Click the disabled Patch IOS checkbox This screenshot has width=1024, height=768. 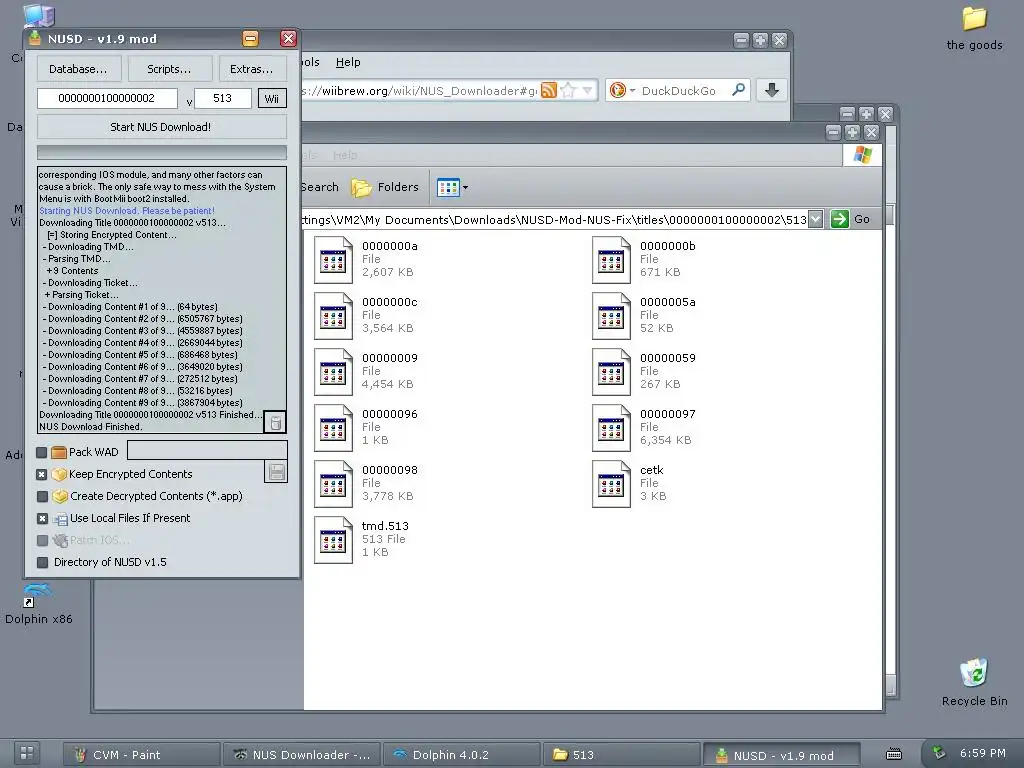[42, 540]
